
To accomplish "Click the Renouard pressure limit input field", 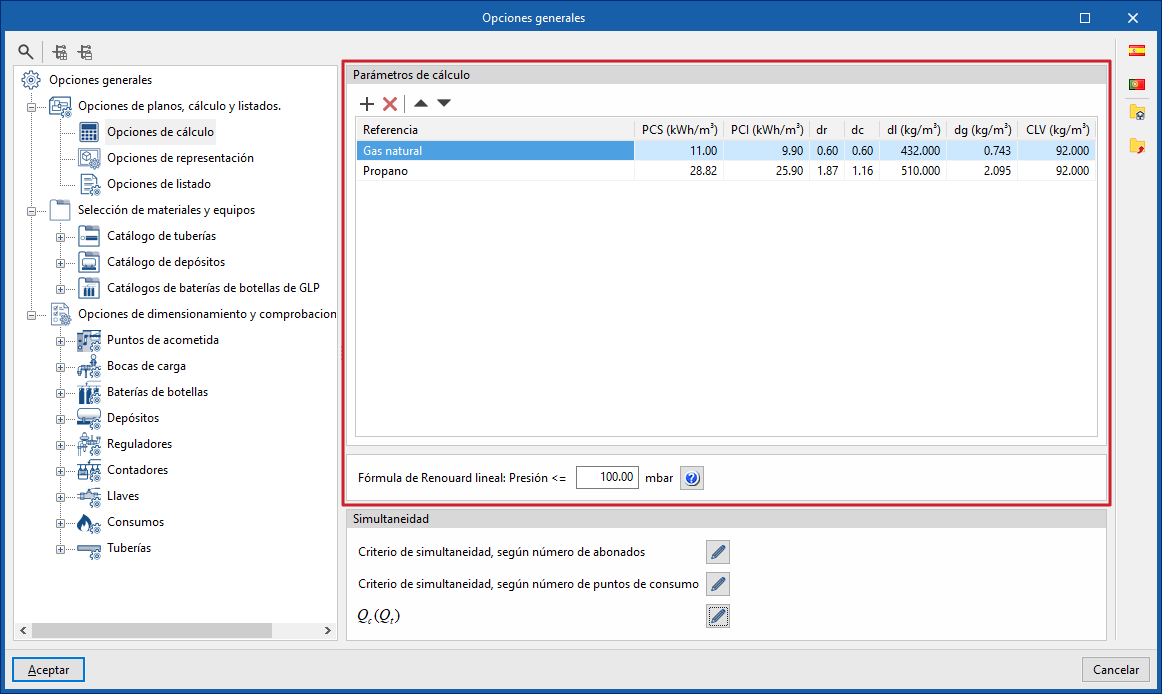I will pos(607,477).
